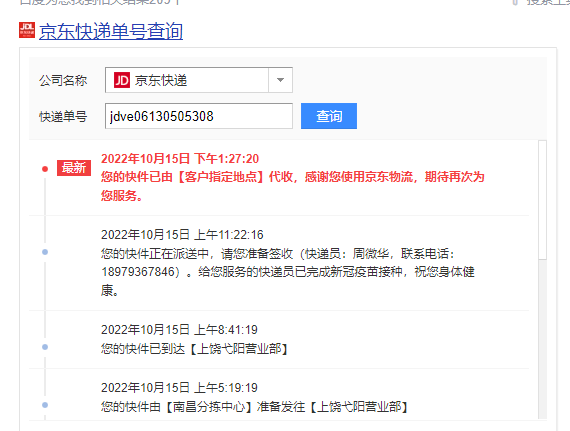Select the 京东快递 company combo box
570x431 pixels.
[x=199, y=80]
